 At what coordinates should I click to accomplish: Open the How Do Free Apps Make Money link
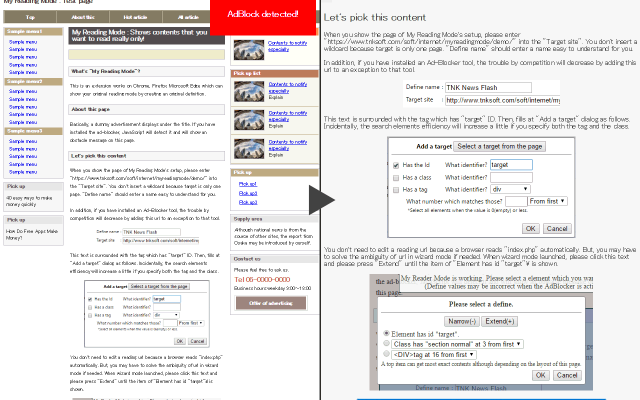pos(31,234)
